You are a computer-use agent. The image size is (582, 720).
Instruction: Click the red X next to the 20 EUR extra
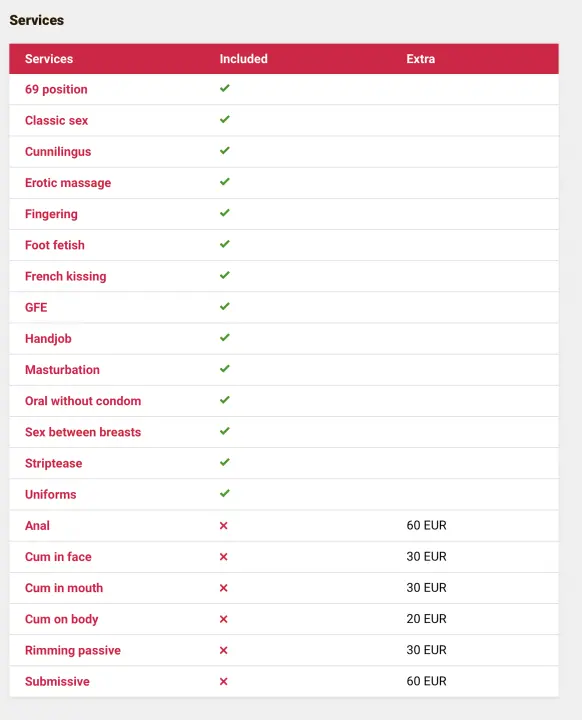point(224,619)
